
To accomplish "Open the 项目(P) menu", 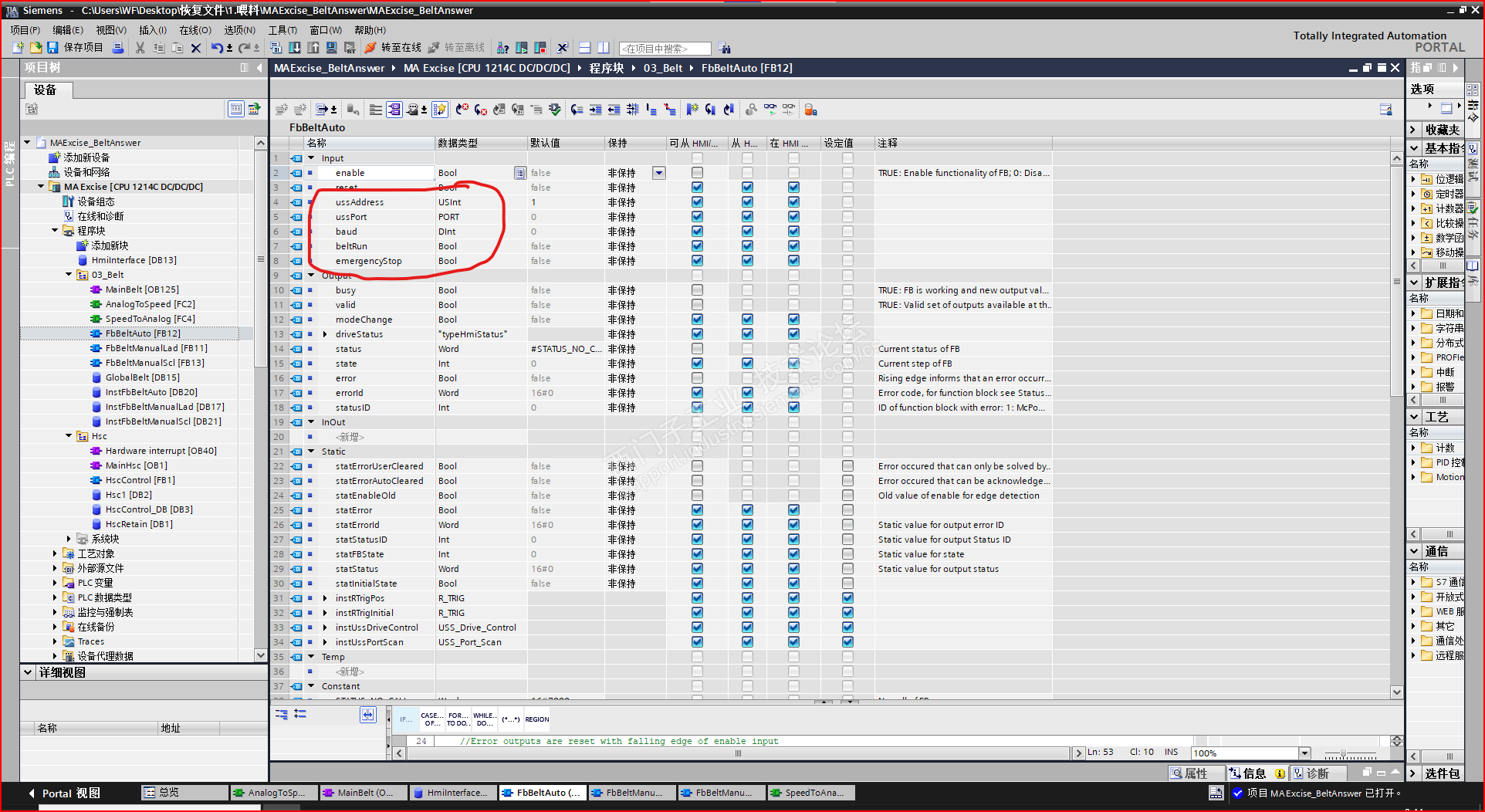I will tap(25, 30).
